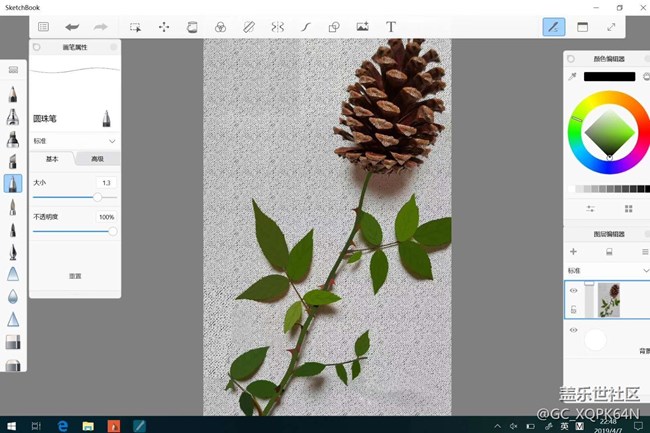Pick the color eyedropper tool
The height and width of the screenshot is (433, 650).
point(572,76)
